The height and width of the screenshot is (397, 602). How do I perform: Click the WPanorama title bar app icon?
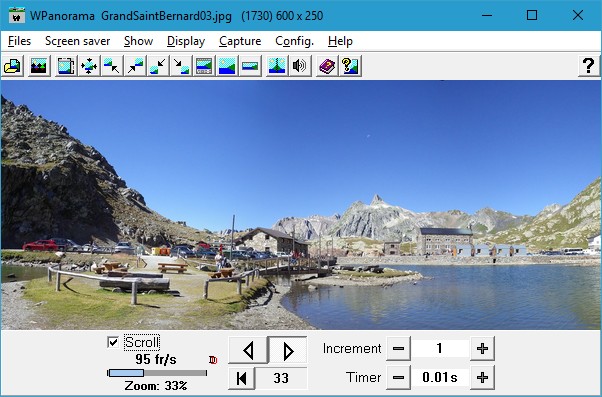point(17,16)
